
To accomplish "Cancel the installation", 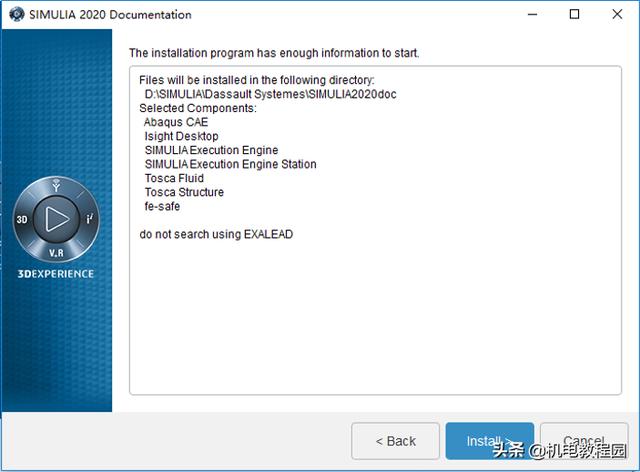I will [x=584, y=441].
